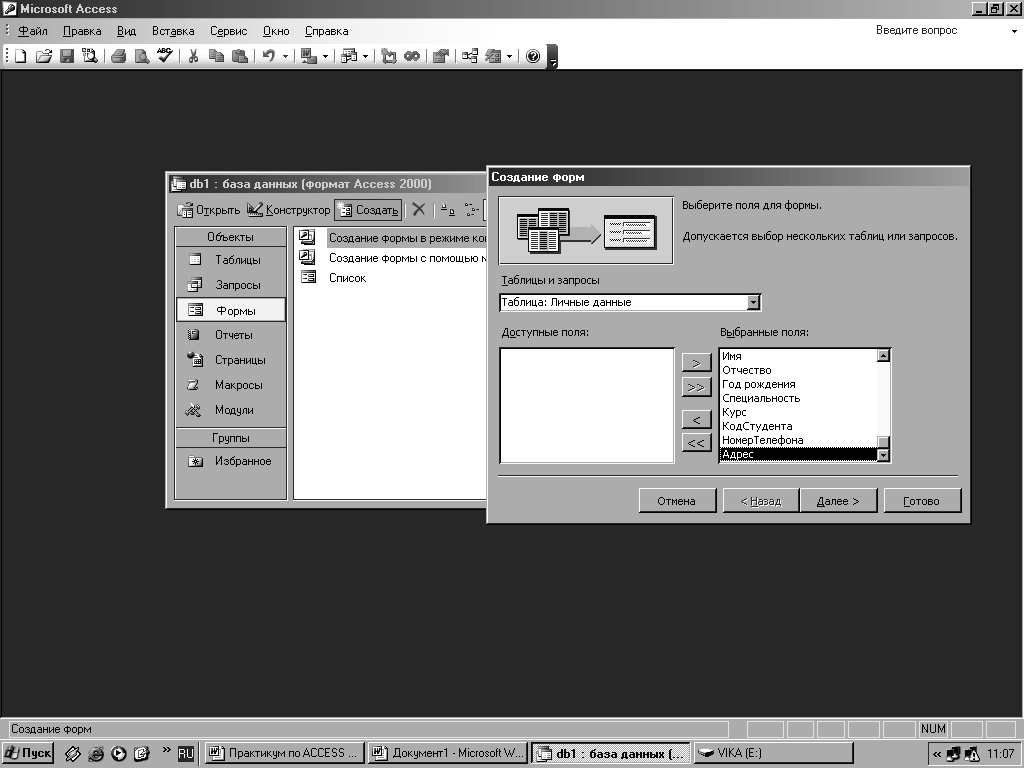Open the Вид menu

[x=126, y=31]
